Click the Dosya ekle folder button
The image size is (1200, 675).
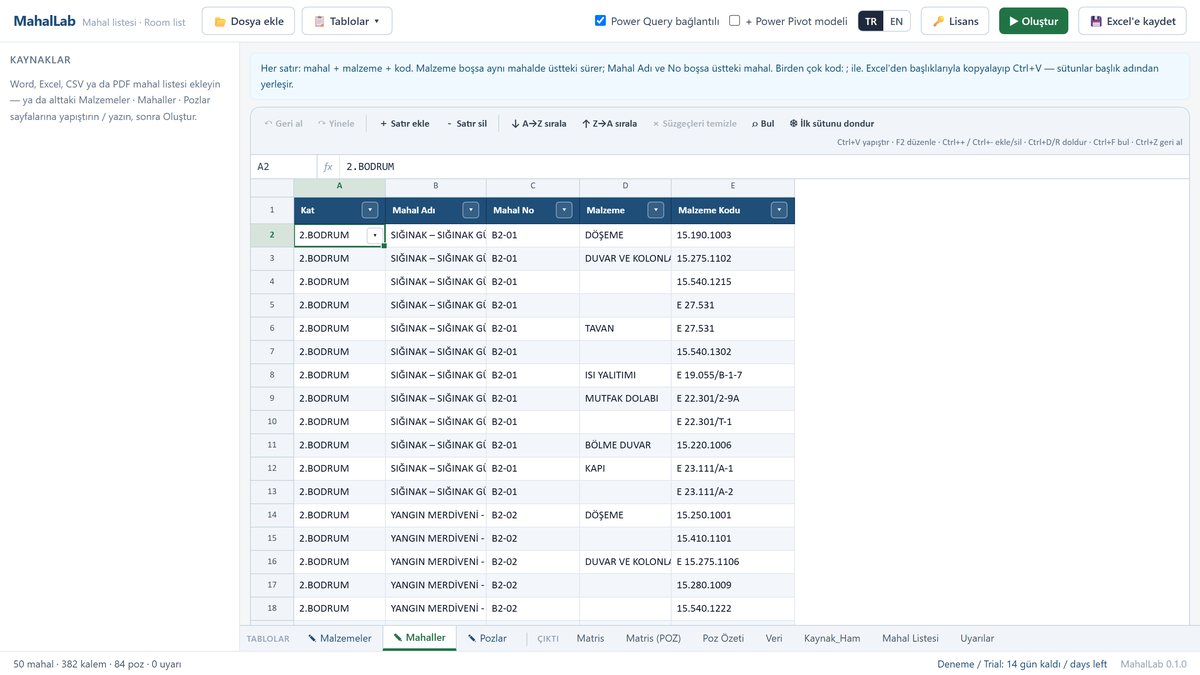247,21
